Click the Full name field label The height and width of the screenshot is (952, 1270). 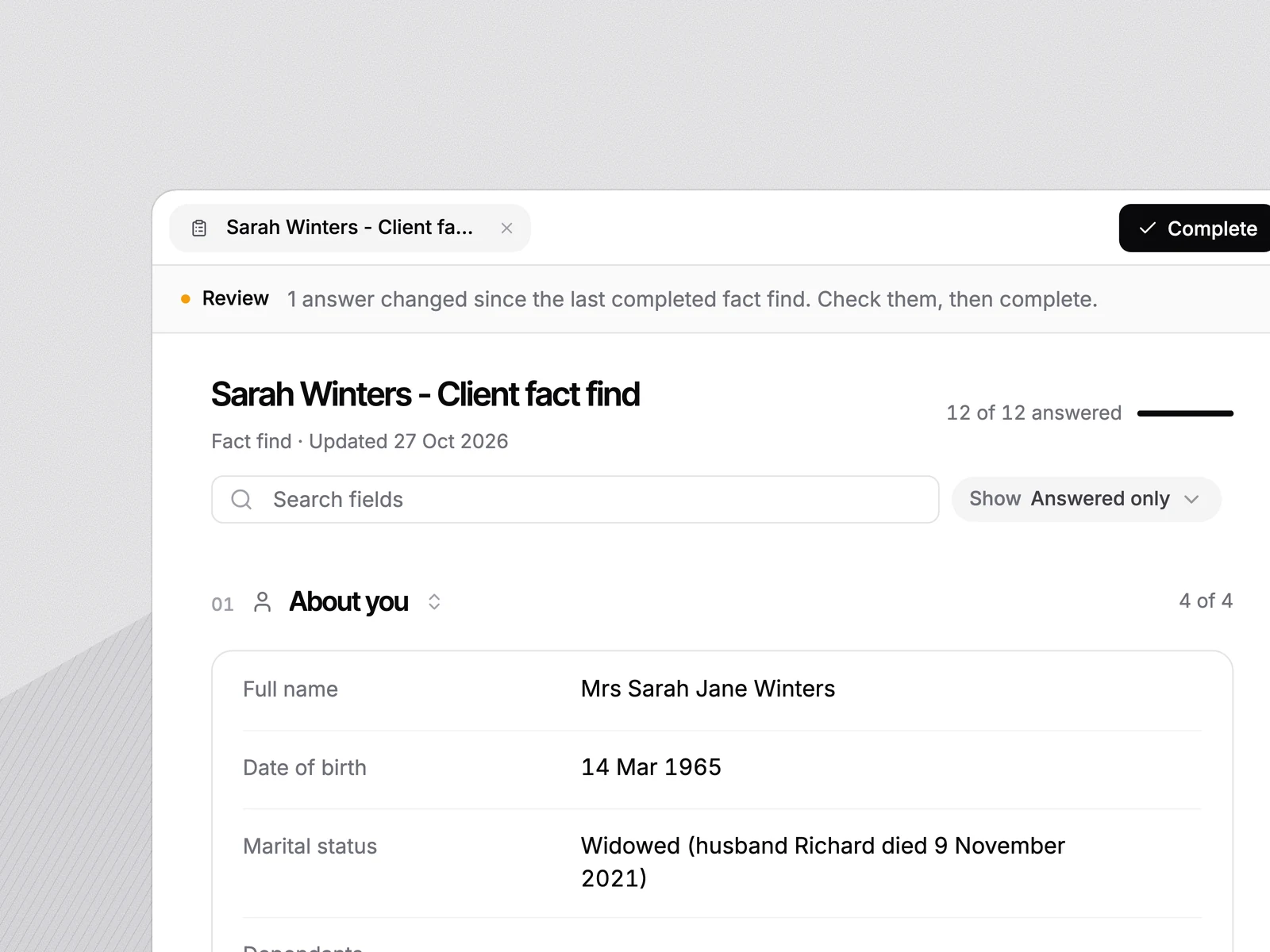[291, 689]
